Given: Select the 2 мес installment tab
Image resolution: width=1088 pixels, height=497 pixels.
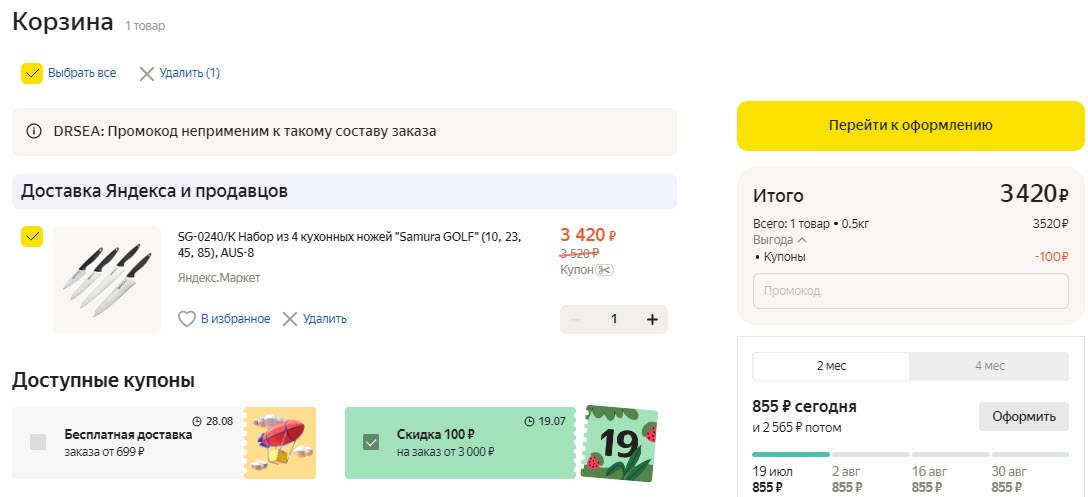Looking at the screenshot, I should pos(831,366).
